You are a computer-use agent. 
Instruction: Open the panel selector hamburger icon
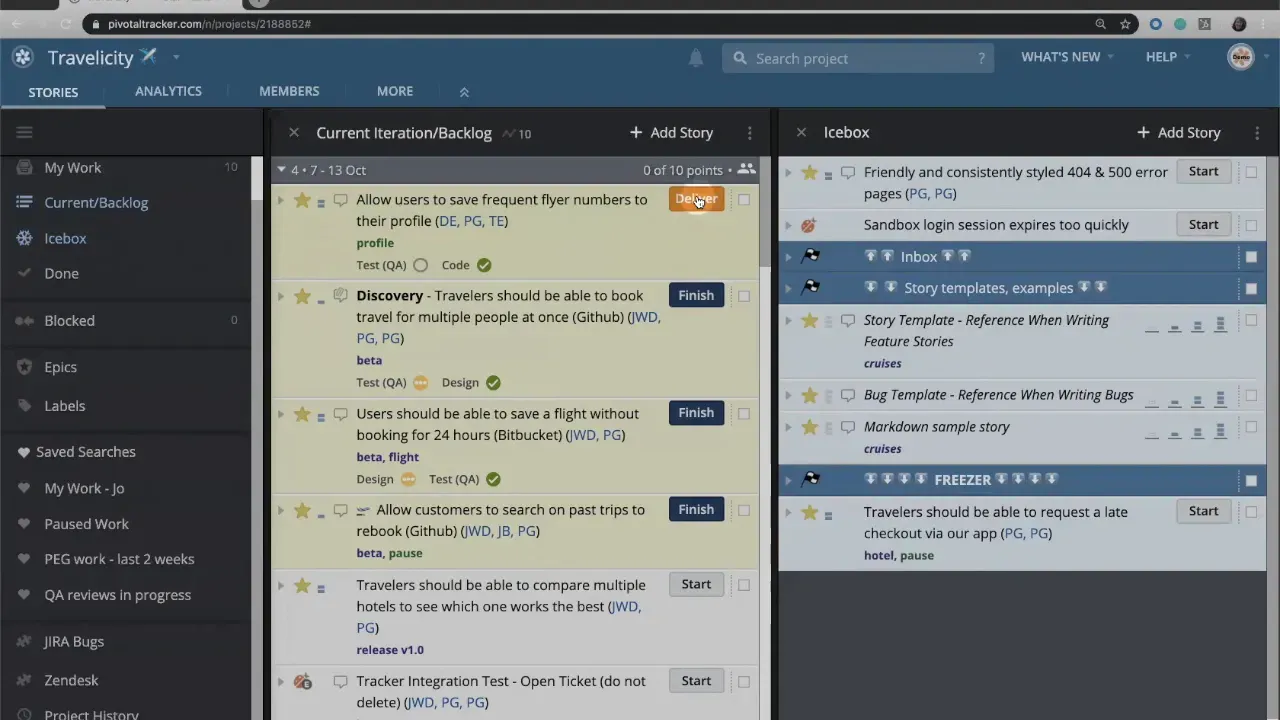24,132
